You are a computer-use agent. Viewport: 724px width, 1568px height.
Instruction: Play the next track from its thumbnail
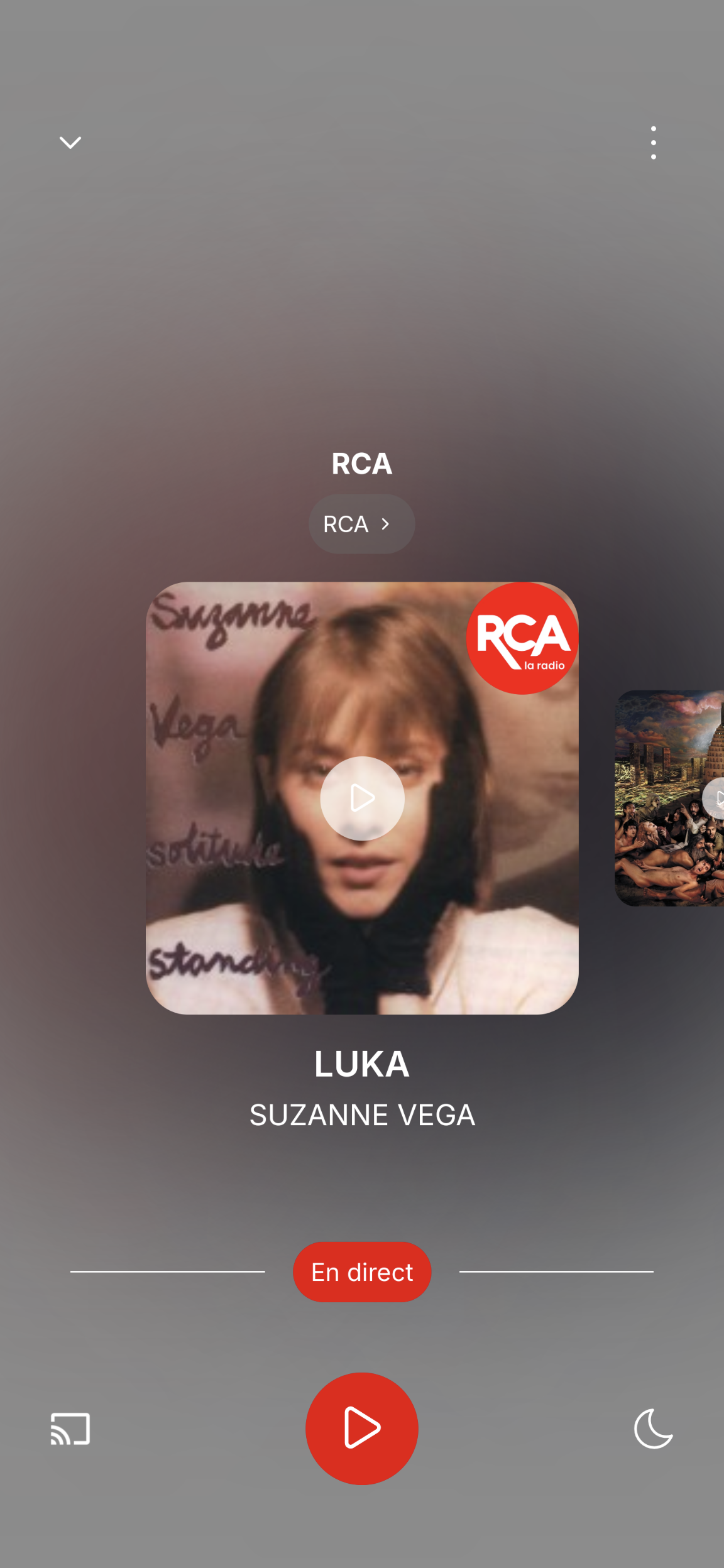click(x=715, y=798)
